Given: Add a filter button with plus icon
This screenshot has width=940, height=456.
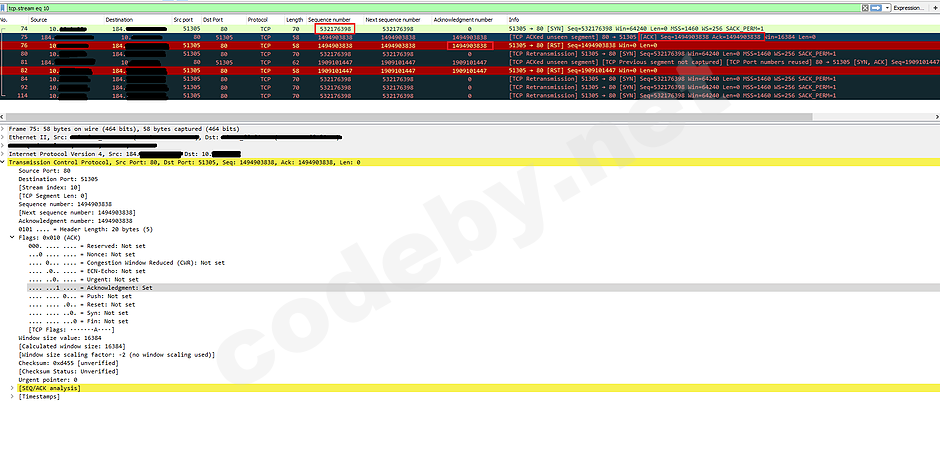Looking at the screenshot, I should 935,8.
